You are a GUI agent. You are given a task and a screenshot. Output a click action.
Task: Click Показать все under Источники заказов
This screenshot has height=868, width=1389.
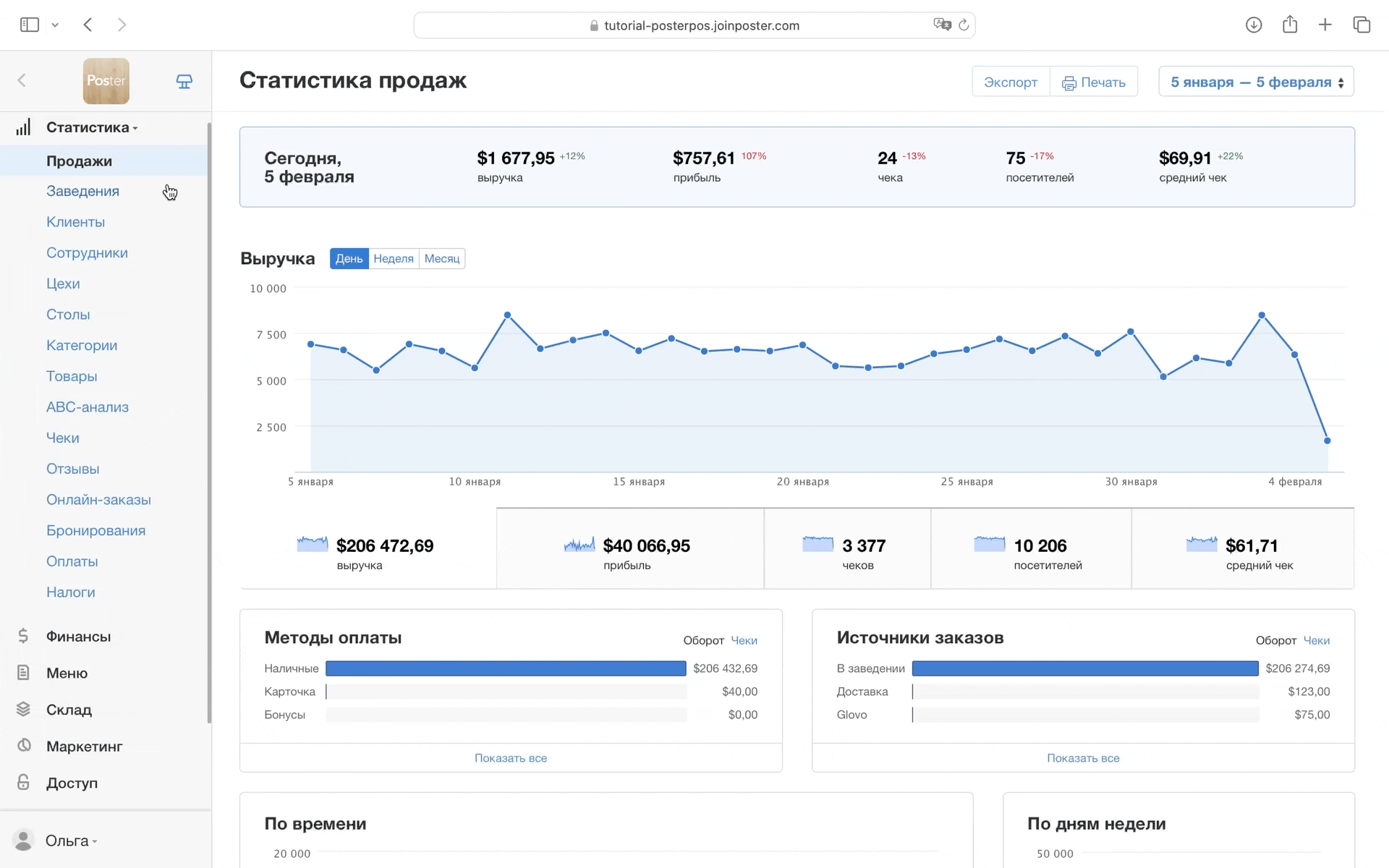[x=1083, y=758]
